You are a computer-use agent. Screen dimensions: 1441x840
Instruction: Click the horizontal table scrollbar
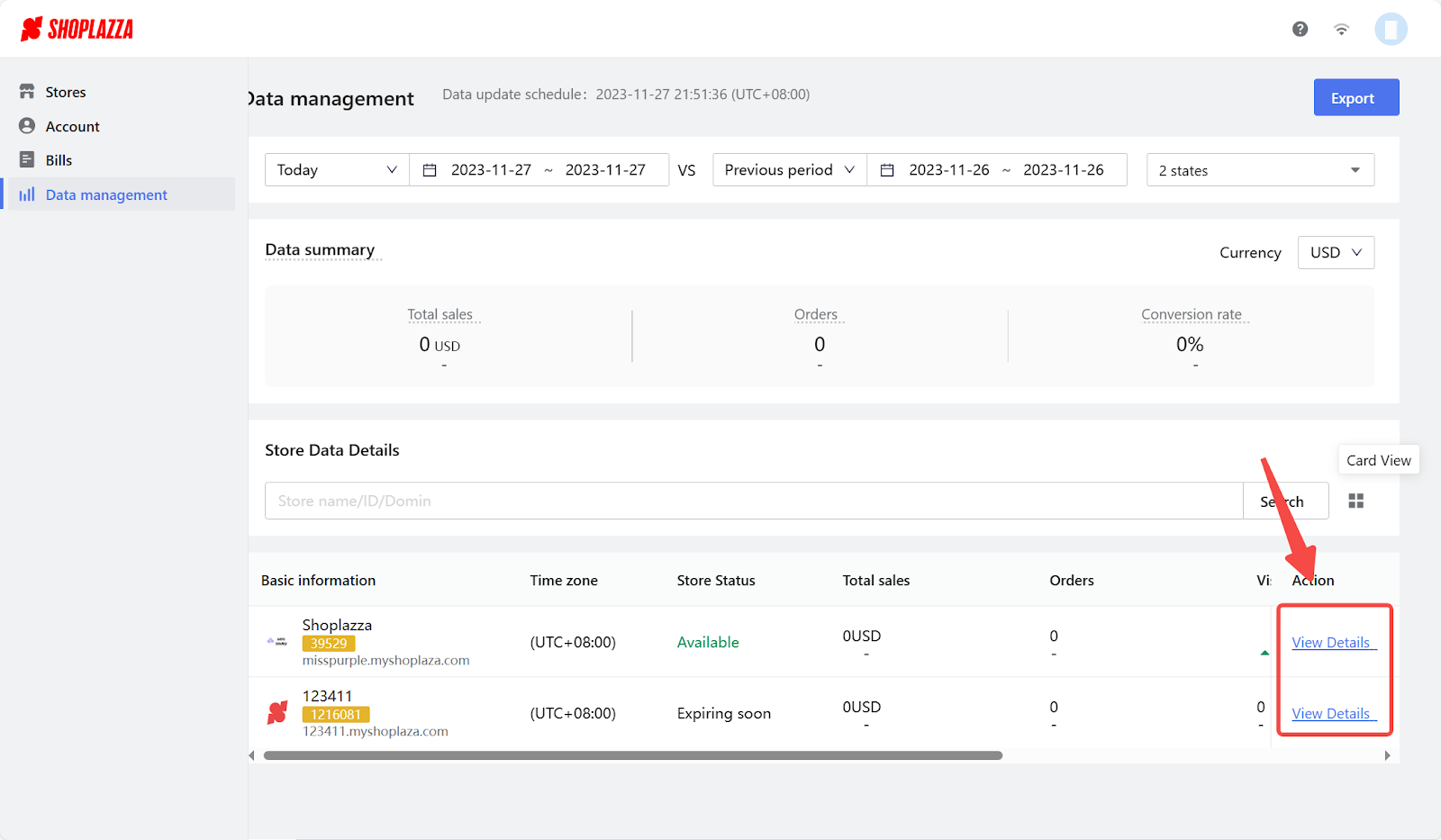point(632,755)
